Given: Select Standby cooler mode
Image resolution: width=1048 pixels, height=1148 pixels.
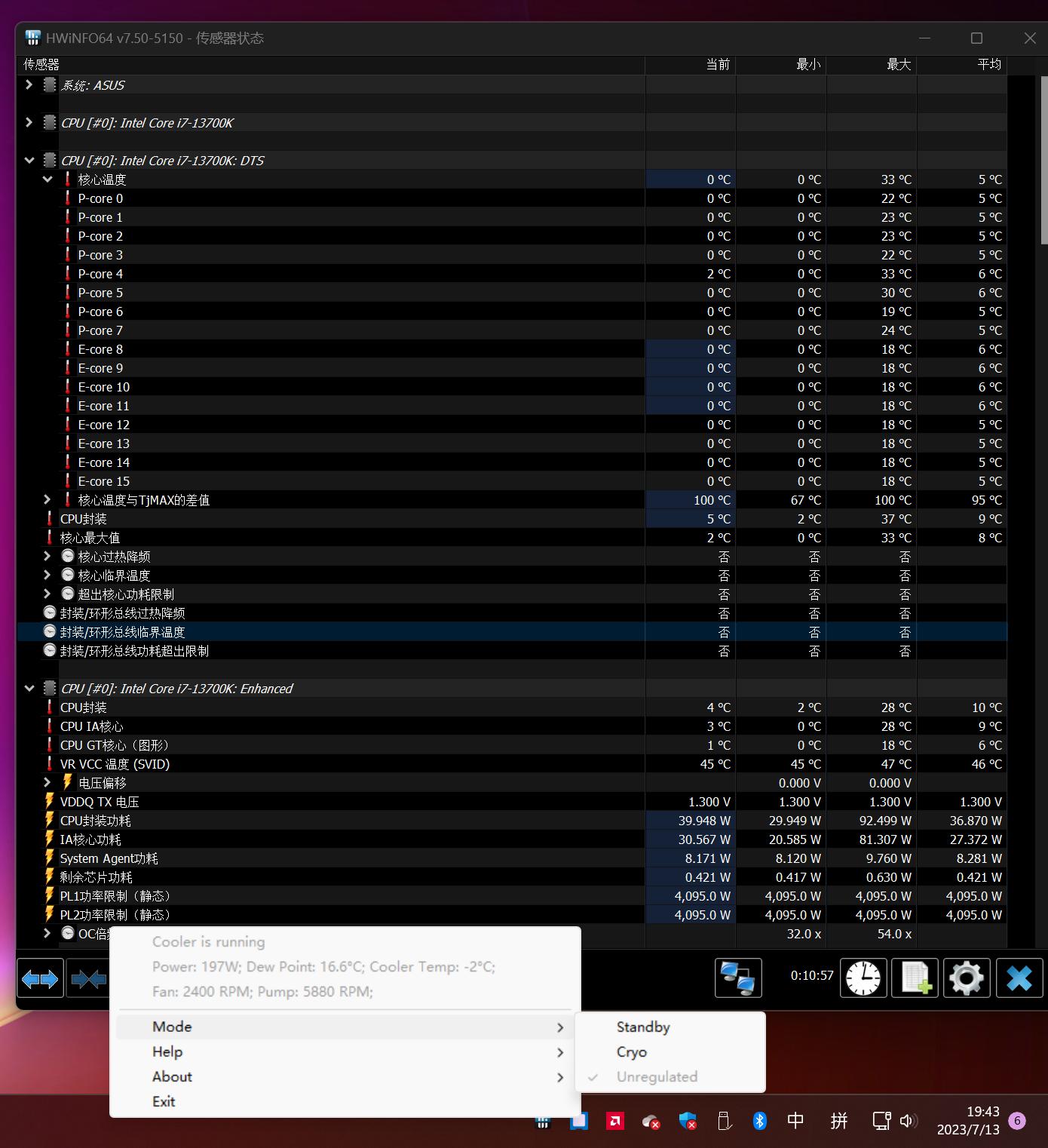Looking at the screenshot, I should point(643,1027).
